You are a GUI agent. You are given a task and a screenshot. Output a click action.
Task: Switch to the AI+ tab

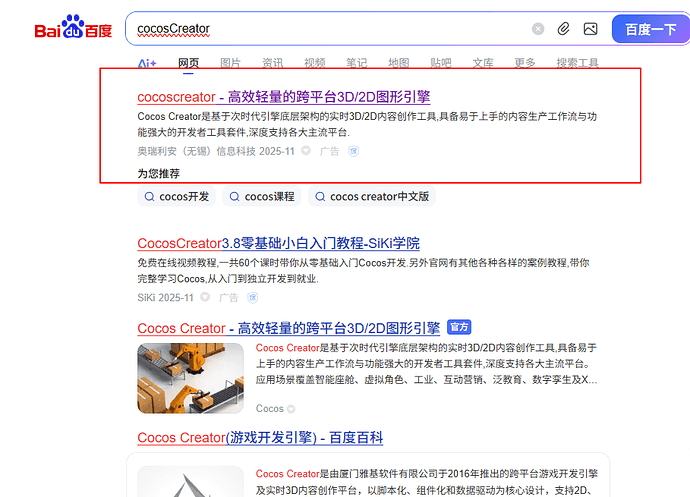pos(147,63)
